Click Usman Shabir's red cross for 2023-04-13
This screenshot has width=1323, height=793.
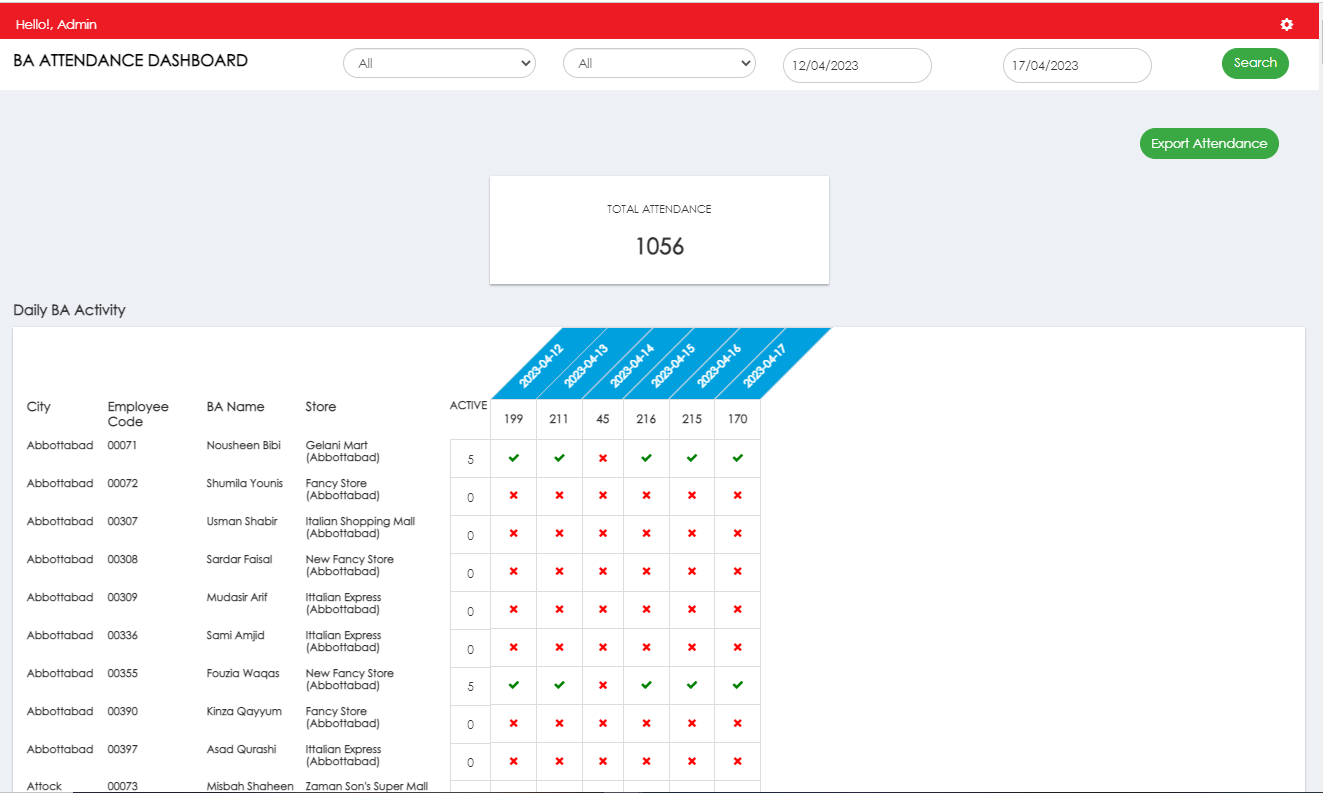[559, 534]
